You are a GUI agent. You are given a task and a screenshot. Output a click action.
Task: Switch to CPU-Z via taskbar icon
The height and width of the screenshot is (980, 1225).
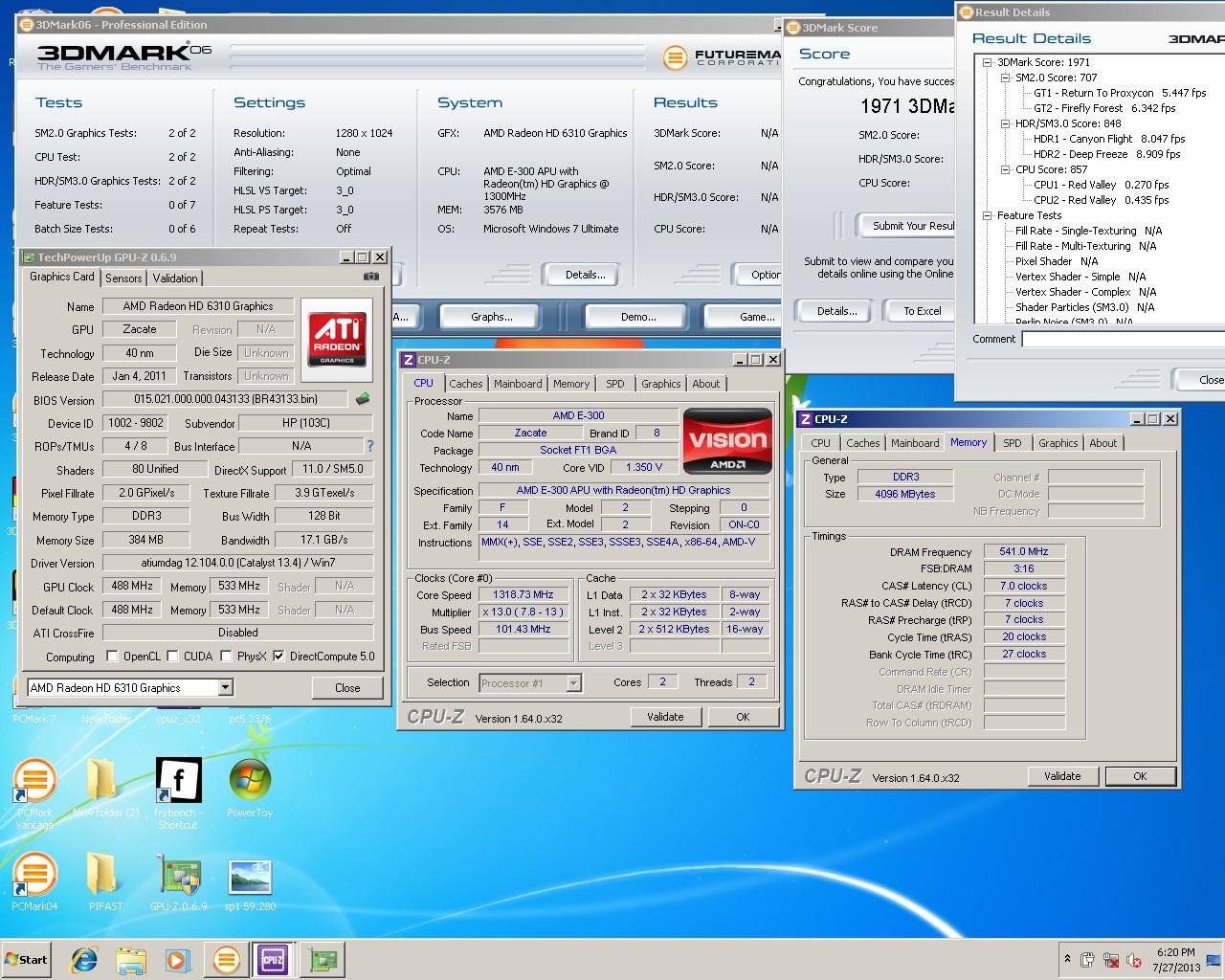[273, 960]
